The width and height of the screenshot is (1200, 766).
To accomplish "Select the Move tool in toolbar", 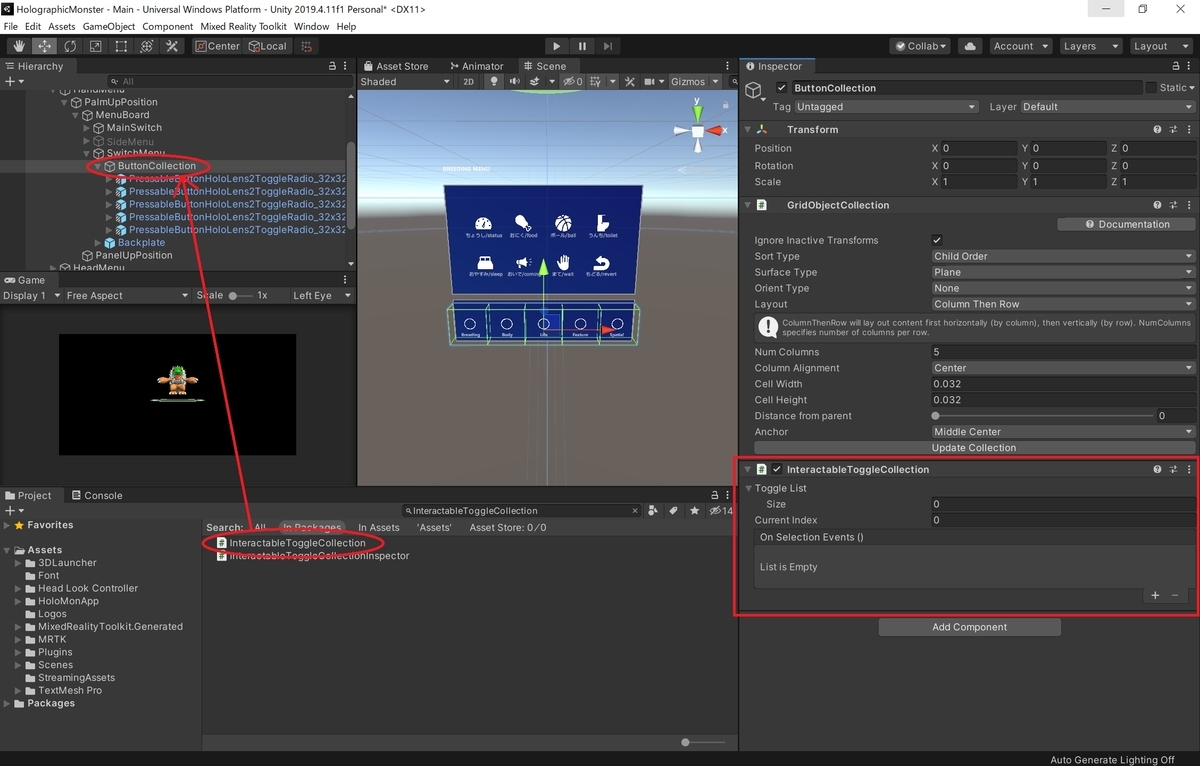I will (x=45, y=46).
